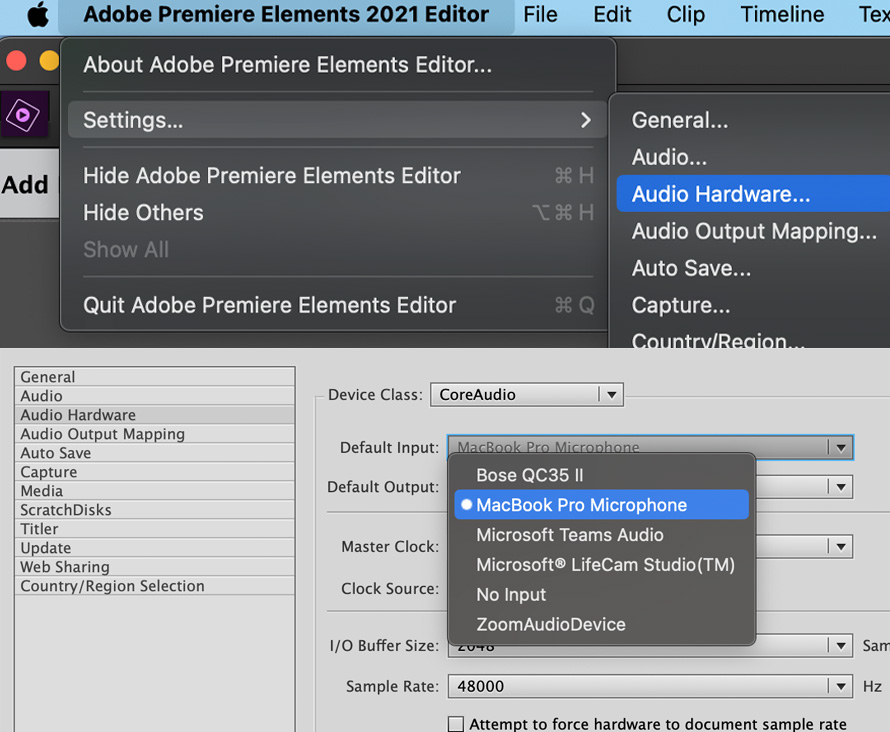Viewport: 890px width, 732px height.
Task: Select Capture in preferences list
Action: pos(154,472)
